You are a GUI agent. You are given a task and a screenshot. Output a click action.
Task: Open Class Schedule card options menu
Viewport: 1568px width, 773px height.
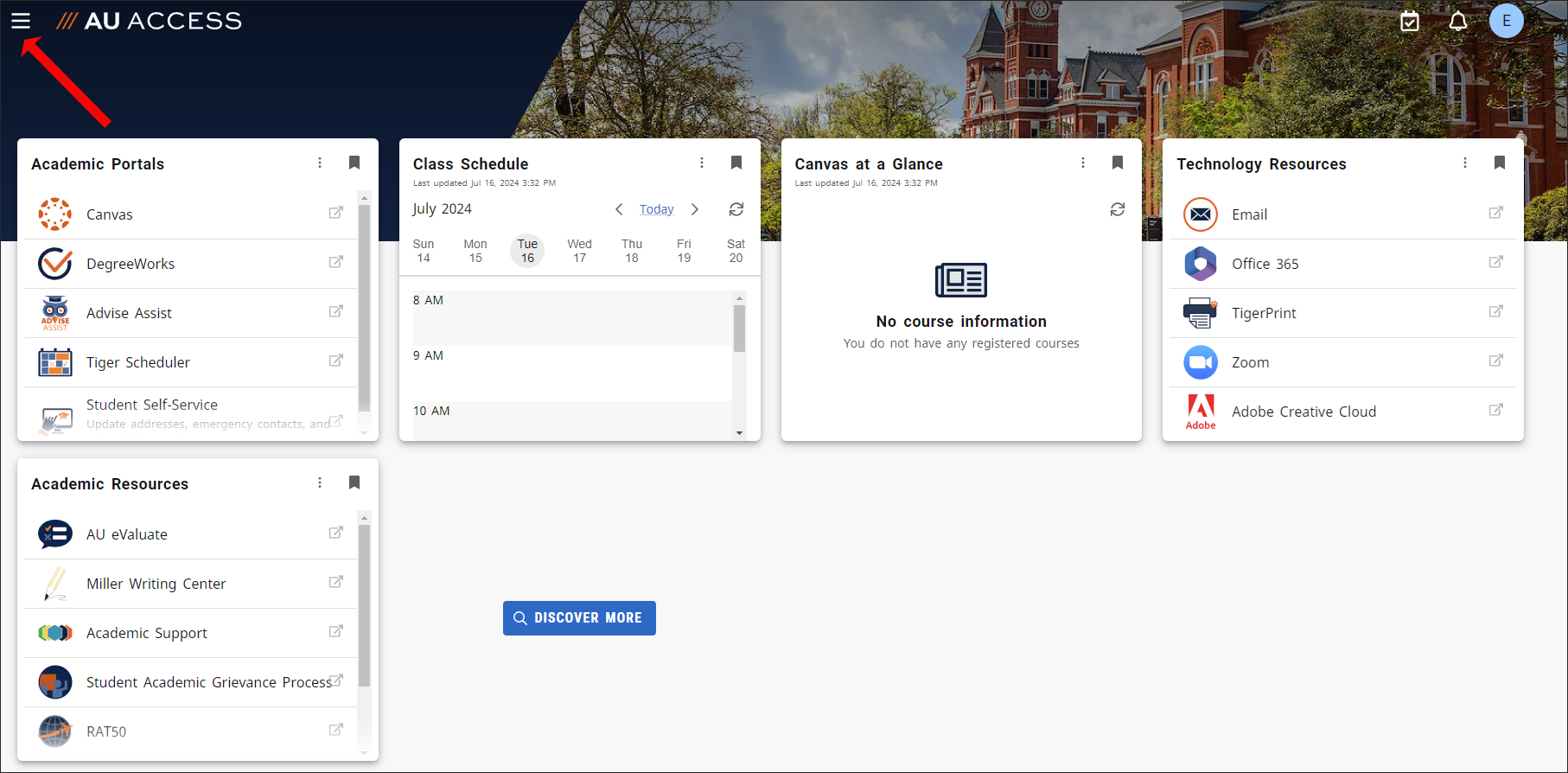(702, 163)
